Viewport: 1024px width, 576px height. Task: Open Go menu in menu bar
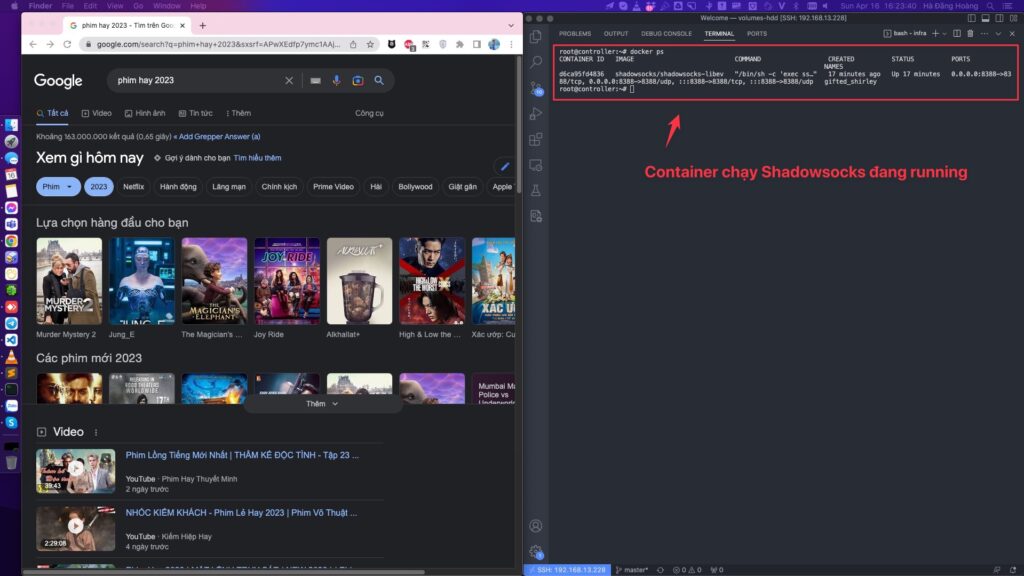coord(138,6)
